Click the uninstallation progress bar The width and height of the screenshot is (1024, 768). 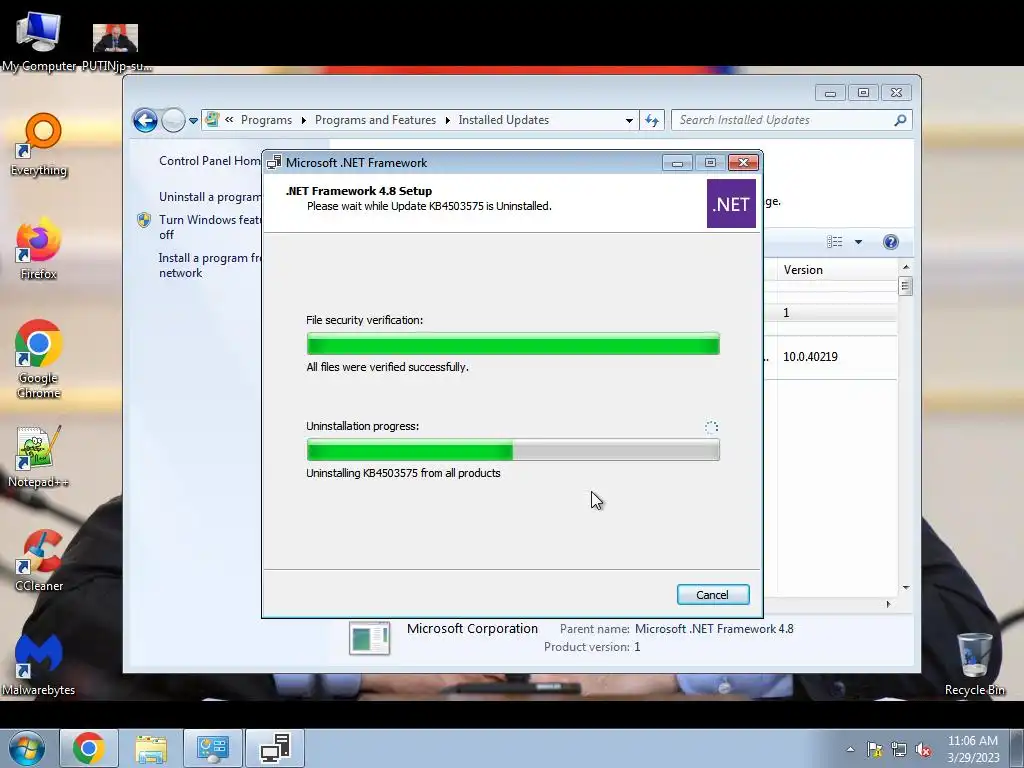point(513,450)
